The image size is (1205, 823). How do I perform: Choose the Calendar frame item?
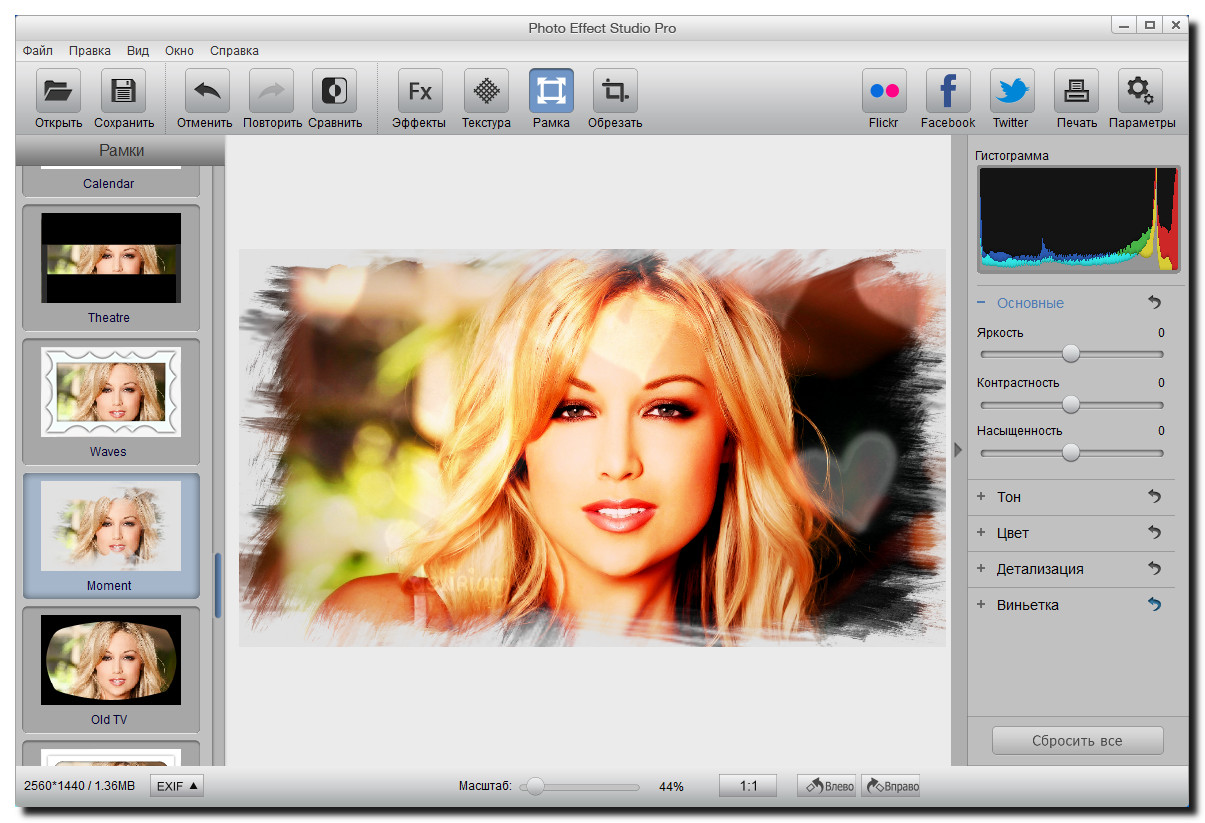111,182
